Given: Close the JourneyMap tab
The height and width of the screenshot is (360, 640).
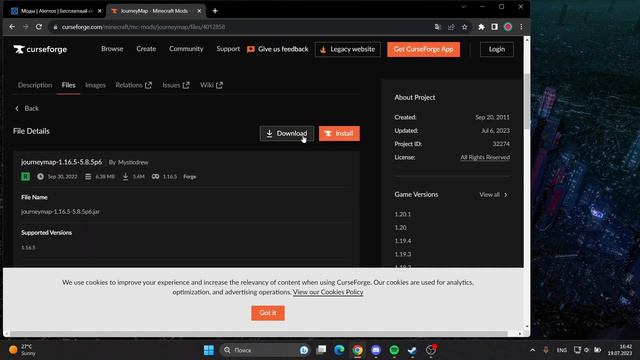Looking at the screenshot, I should click(199, 11).
